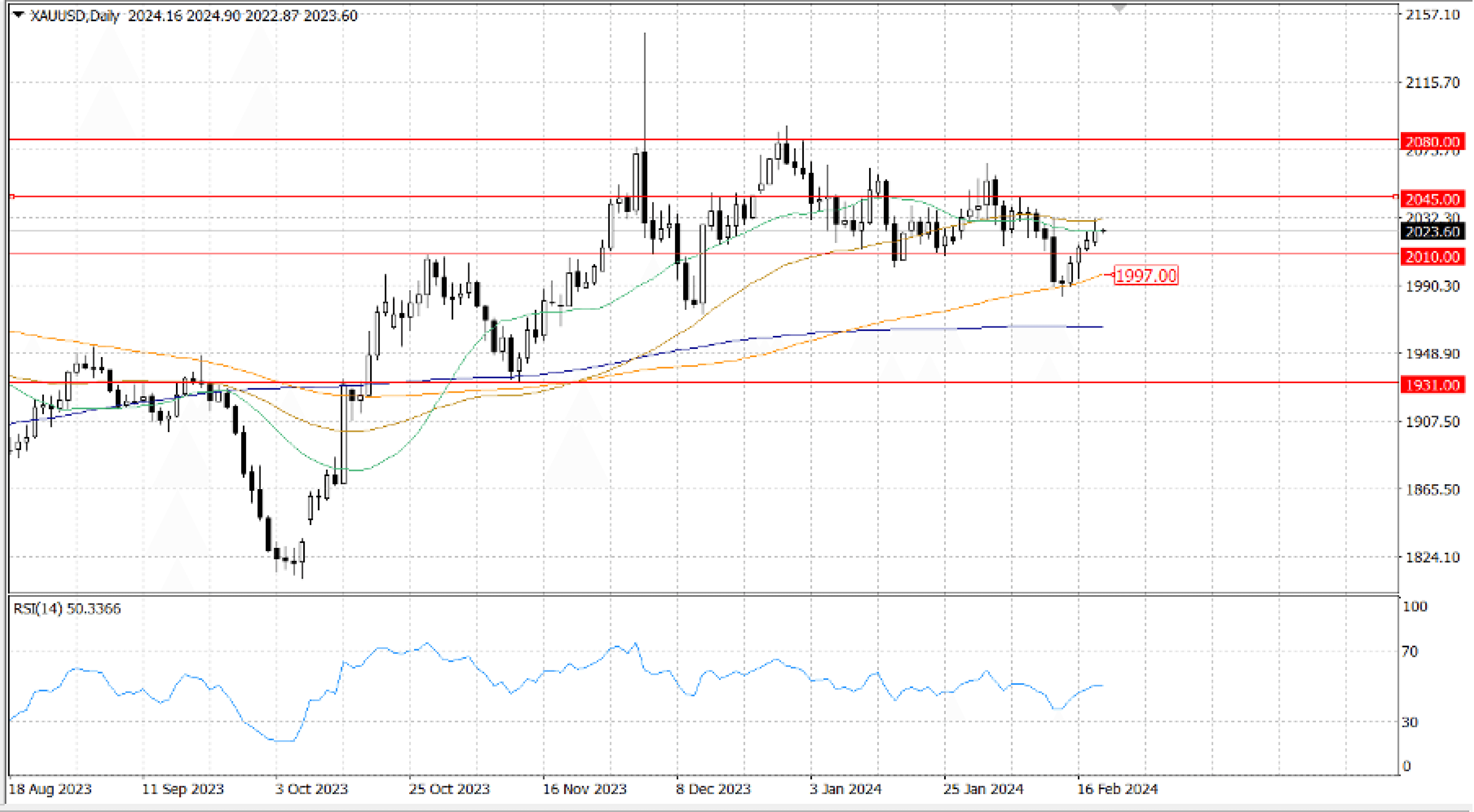Select the 2080.00 red price label
The image size is (1474, 812).
(x=1432, y=141)
